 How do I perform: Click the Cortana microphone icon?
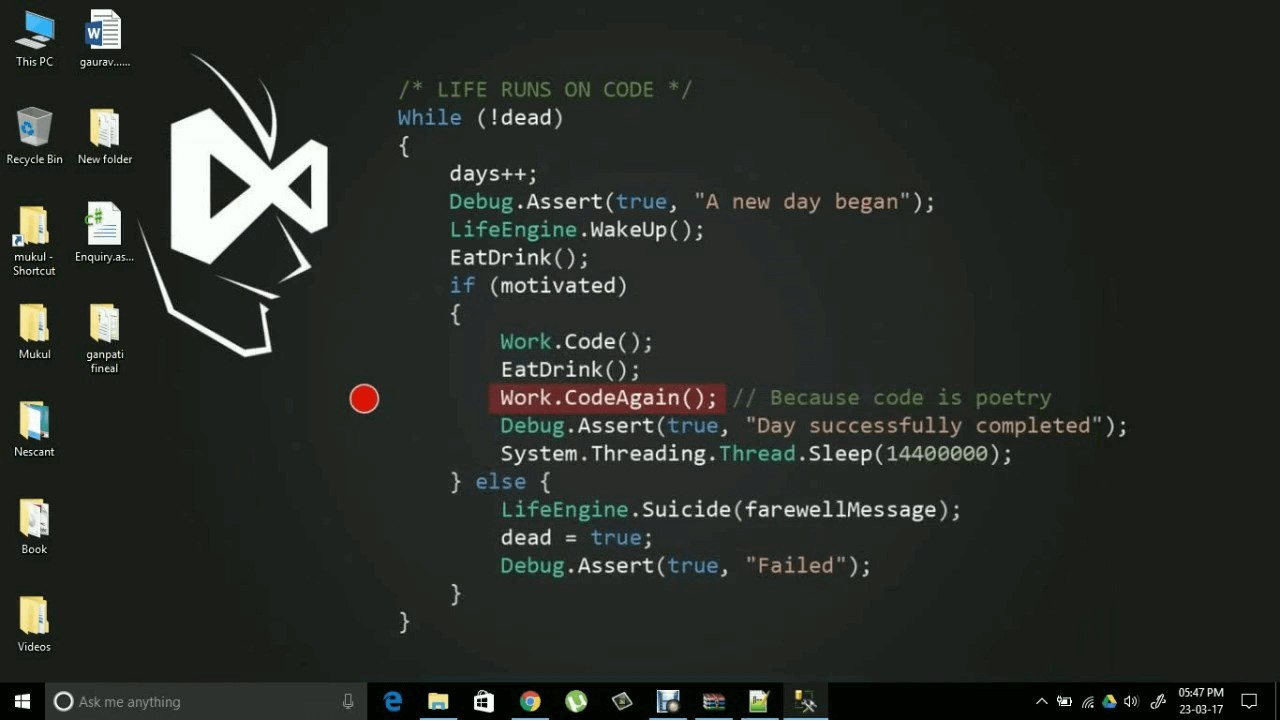point(348,701)
